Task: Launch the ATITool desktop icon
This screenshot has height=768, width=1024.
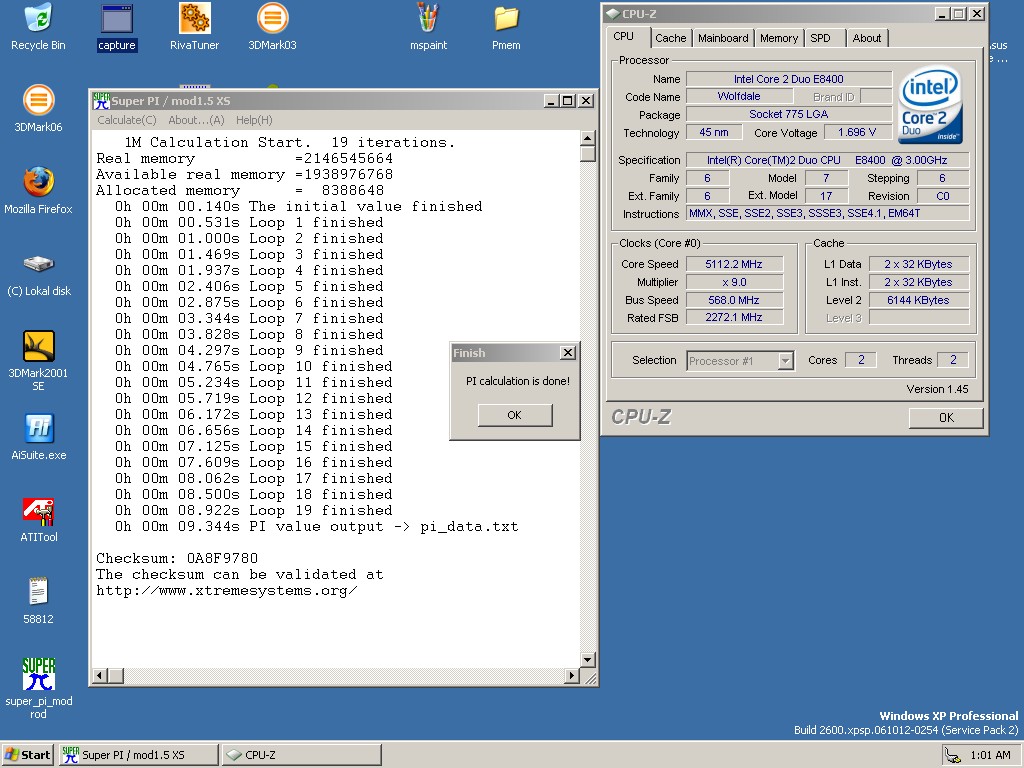Action: (39, 520)
